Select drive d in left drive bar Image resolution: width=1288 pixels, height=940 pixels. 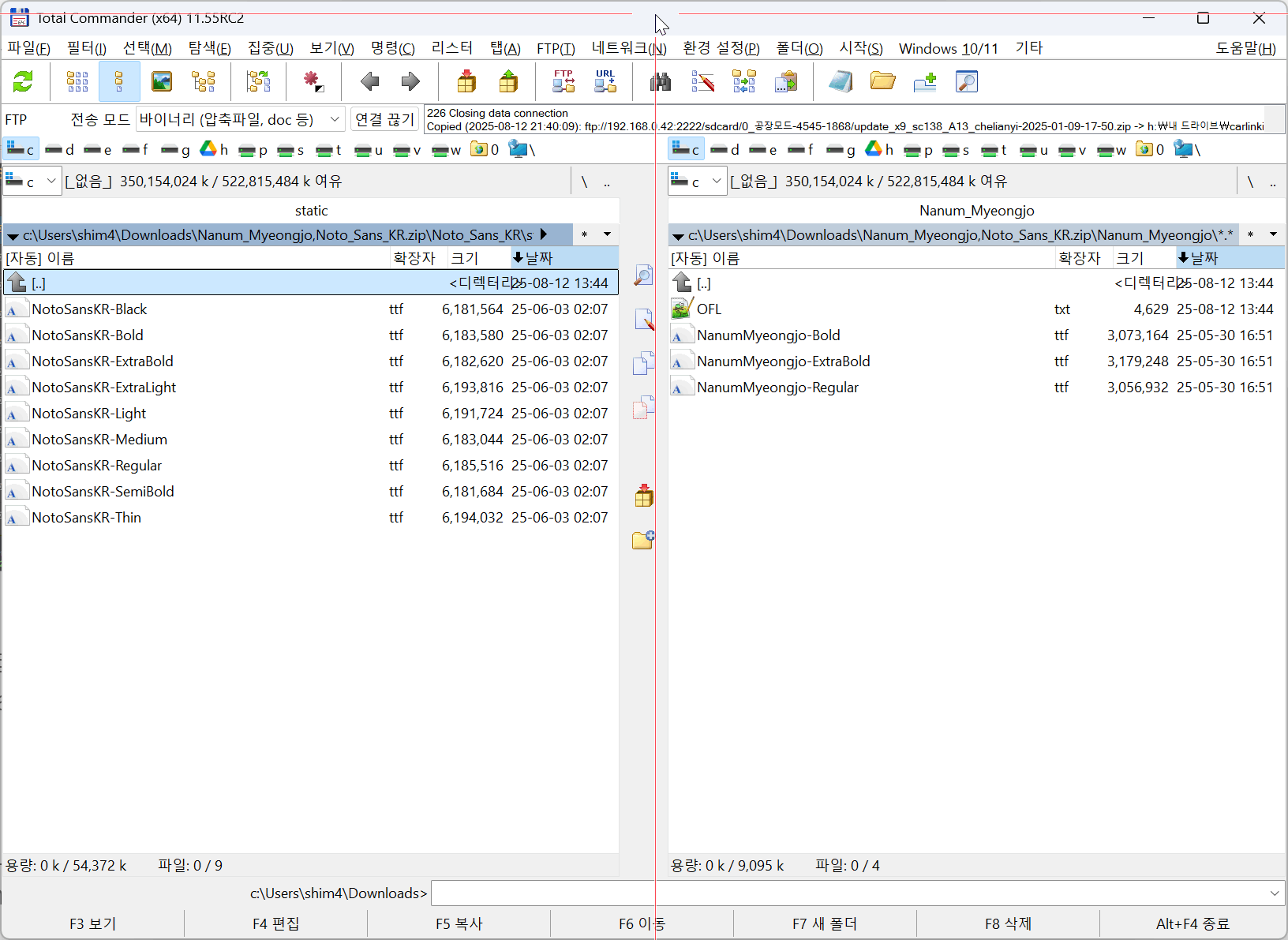(59, 149)
